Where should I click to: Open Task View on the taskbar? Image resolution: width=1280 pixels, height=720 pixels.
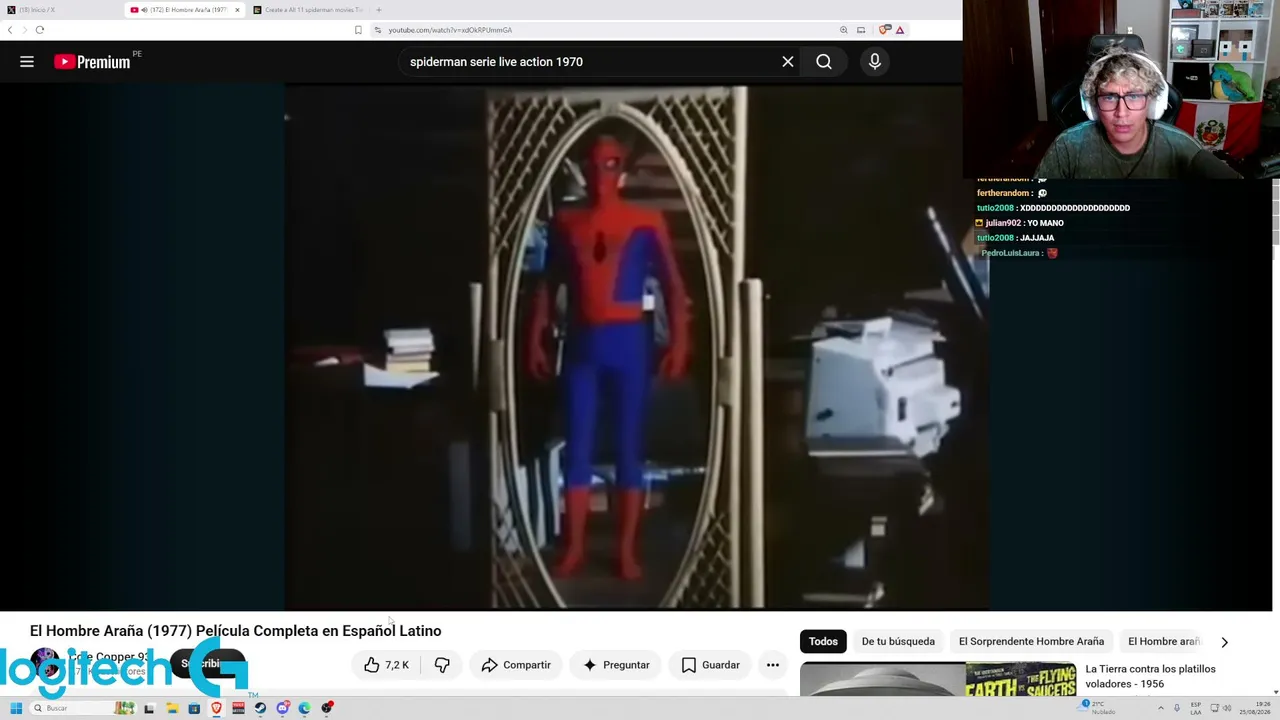pos(149,708)
